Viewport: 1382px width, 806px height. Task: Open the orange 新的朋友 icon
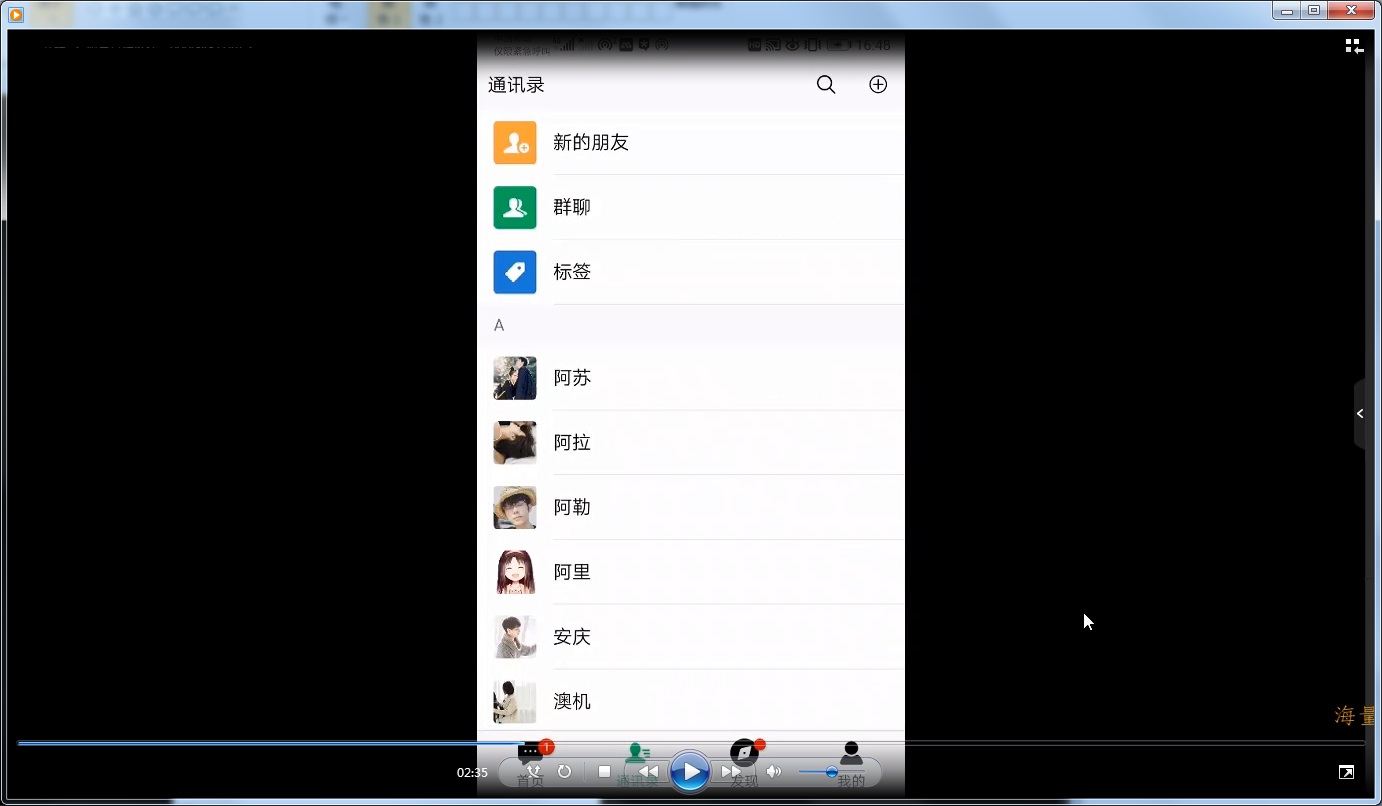click(515, 143)
